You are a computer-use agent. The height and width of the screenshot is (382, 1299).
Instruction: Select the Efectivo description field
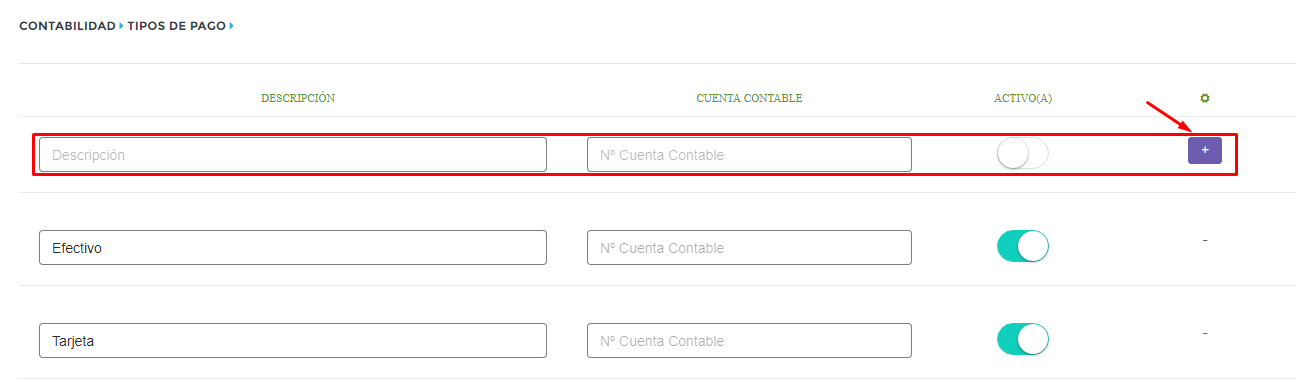click(293, 247)
